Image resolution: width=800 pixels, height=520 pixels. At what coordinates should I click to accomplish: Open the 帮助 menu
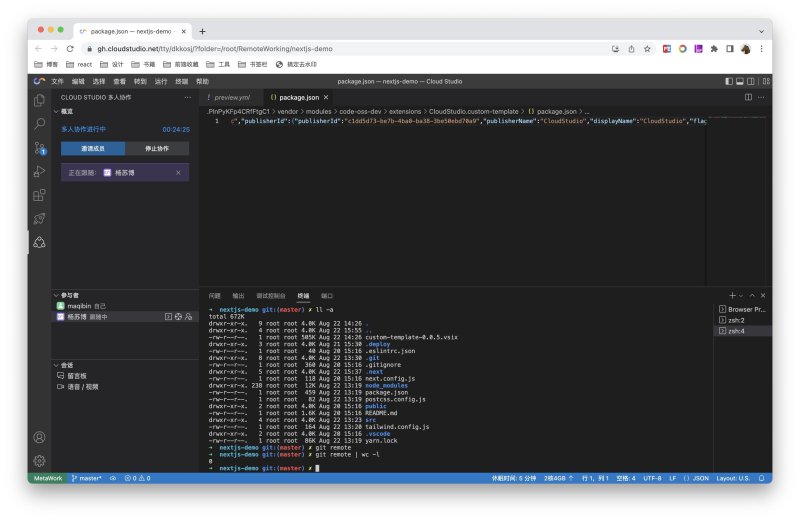coord(203,81)
